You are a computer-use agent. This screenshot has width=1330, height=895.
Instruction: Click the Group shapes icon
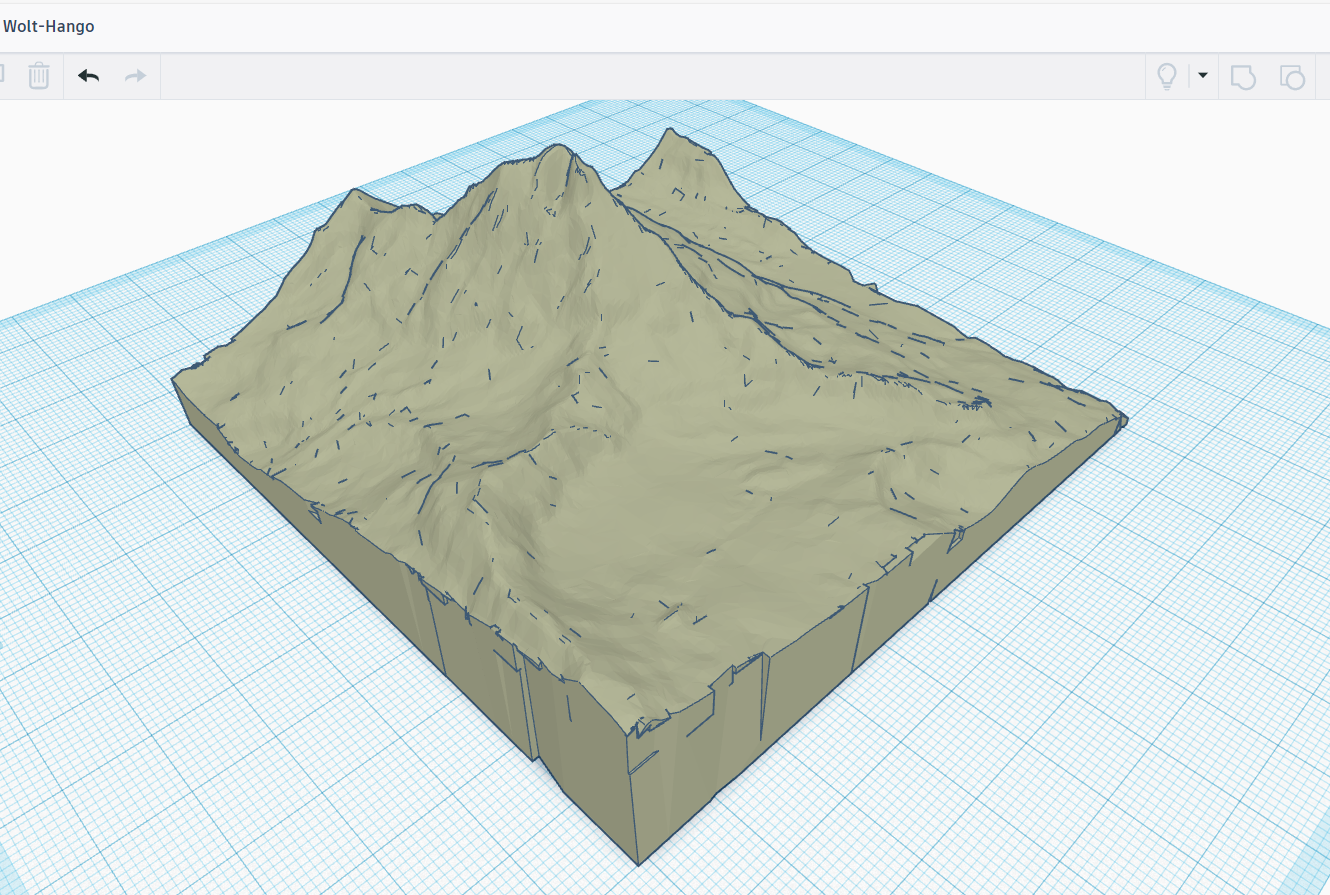(1242, 76)
